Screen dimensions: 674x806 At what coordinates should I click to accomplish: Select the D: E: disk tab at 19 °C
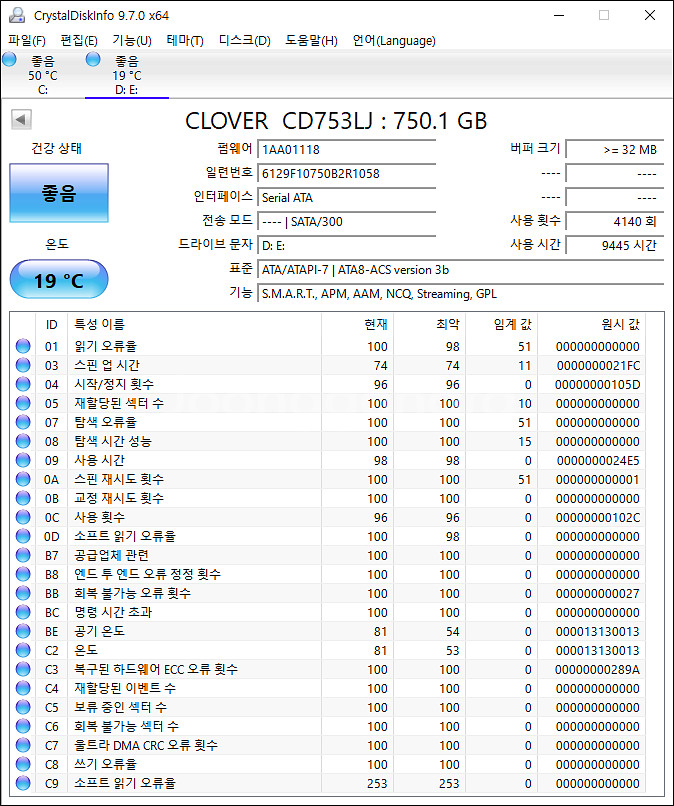point(126,75)
